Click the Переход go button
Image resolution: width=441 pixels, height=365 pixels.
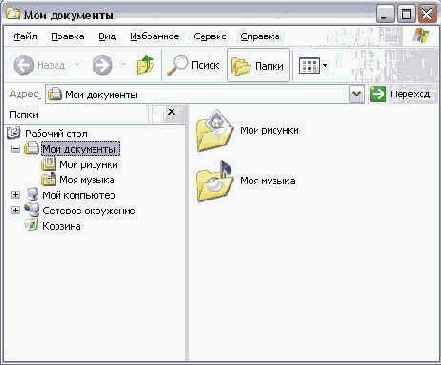[x=400, y=94]
